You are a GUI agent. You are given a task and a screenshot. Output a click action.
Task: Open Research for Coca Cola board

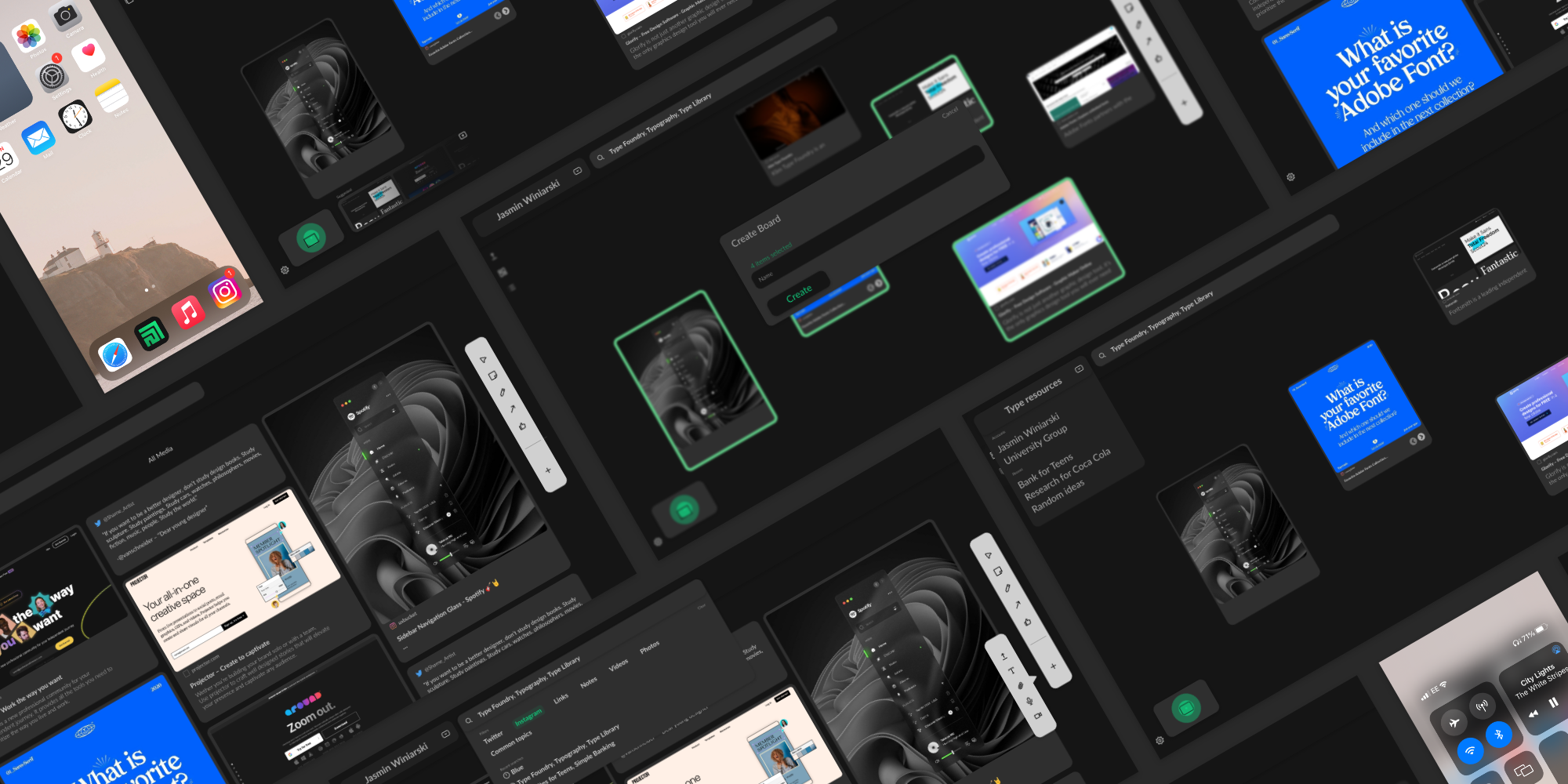(x=1067, y=474)
